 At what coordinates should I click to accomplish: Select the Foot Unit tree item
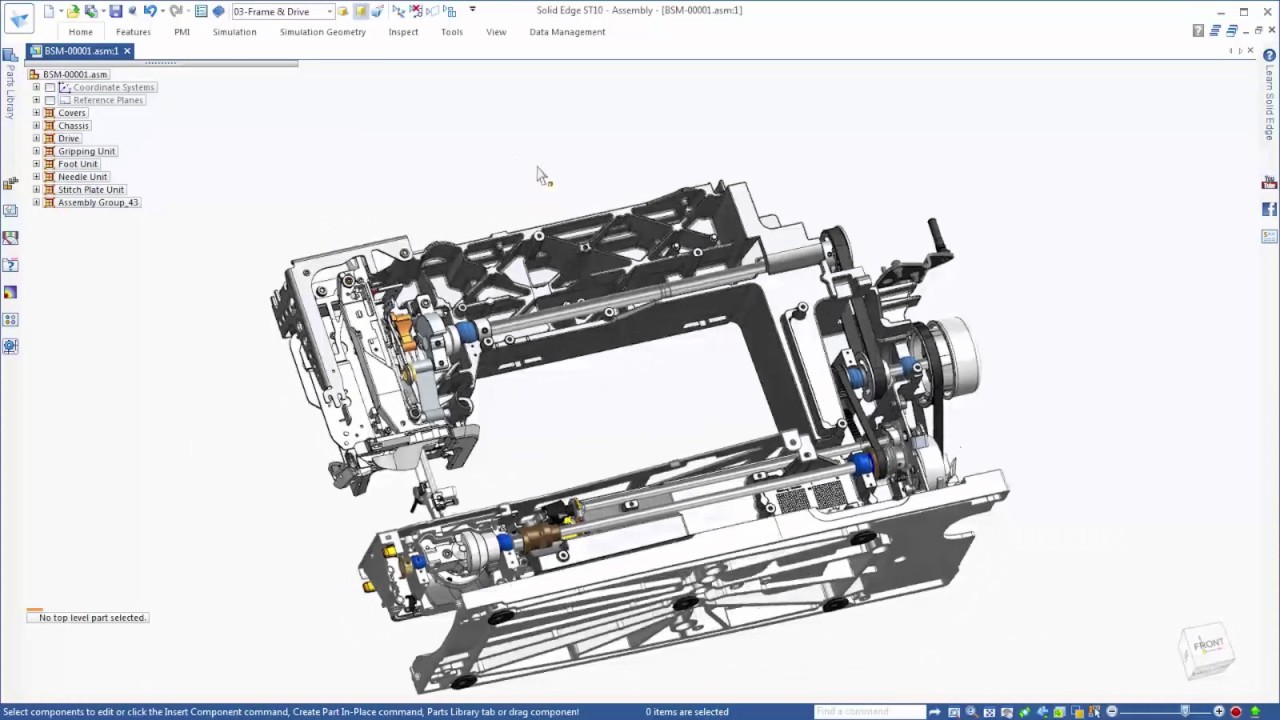[x=78, y=164]
